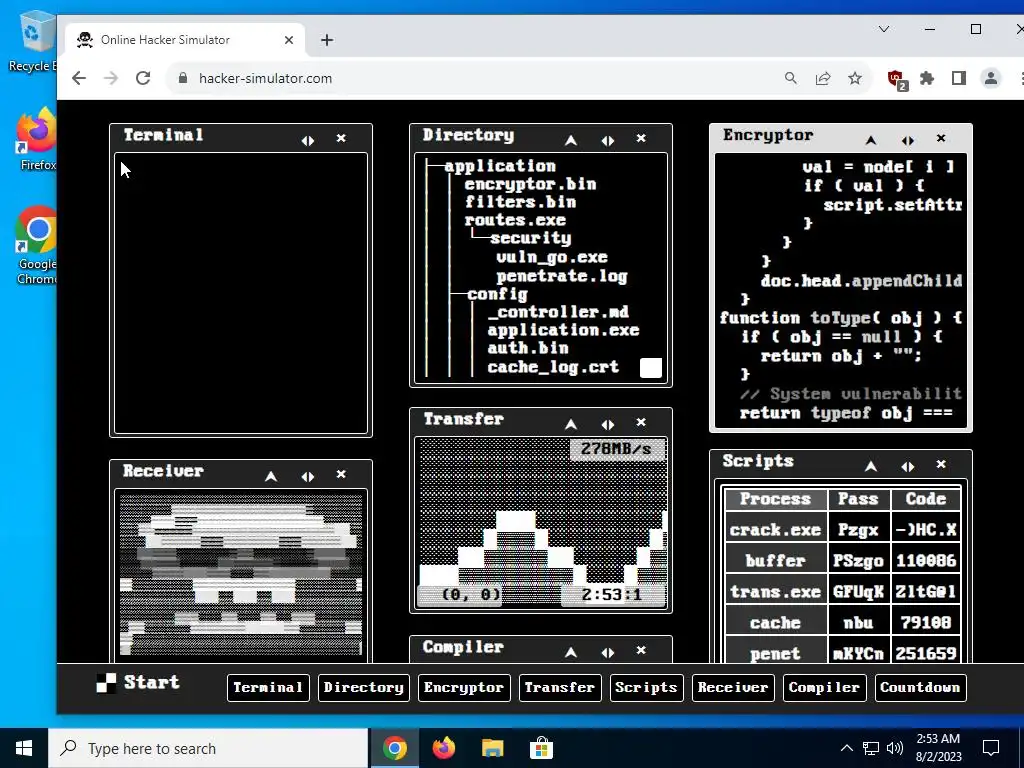1024x768 pixels.
Task: Click the skull image in Receiver panel
Action: 241,574
